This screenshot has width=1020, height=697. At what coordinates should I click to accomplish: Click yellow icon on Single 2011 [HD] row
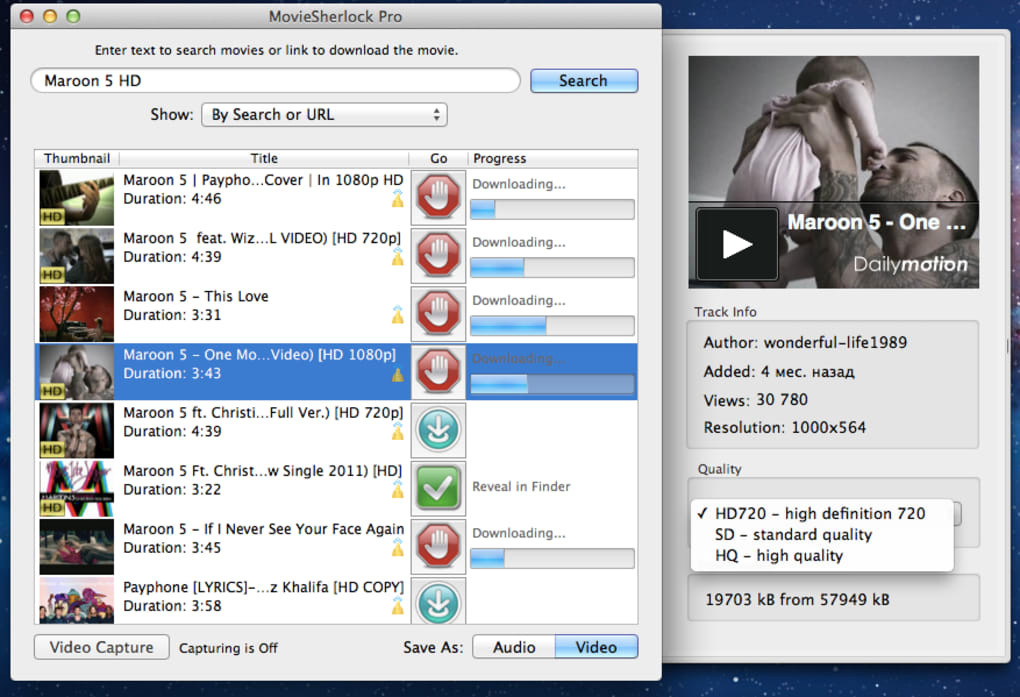click(397, 489)
